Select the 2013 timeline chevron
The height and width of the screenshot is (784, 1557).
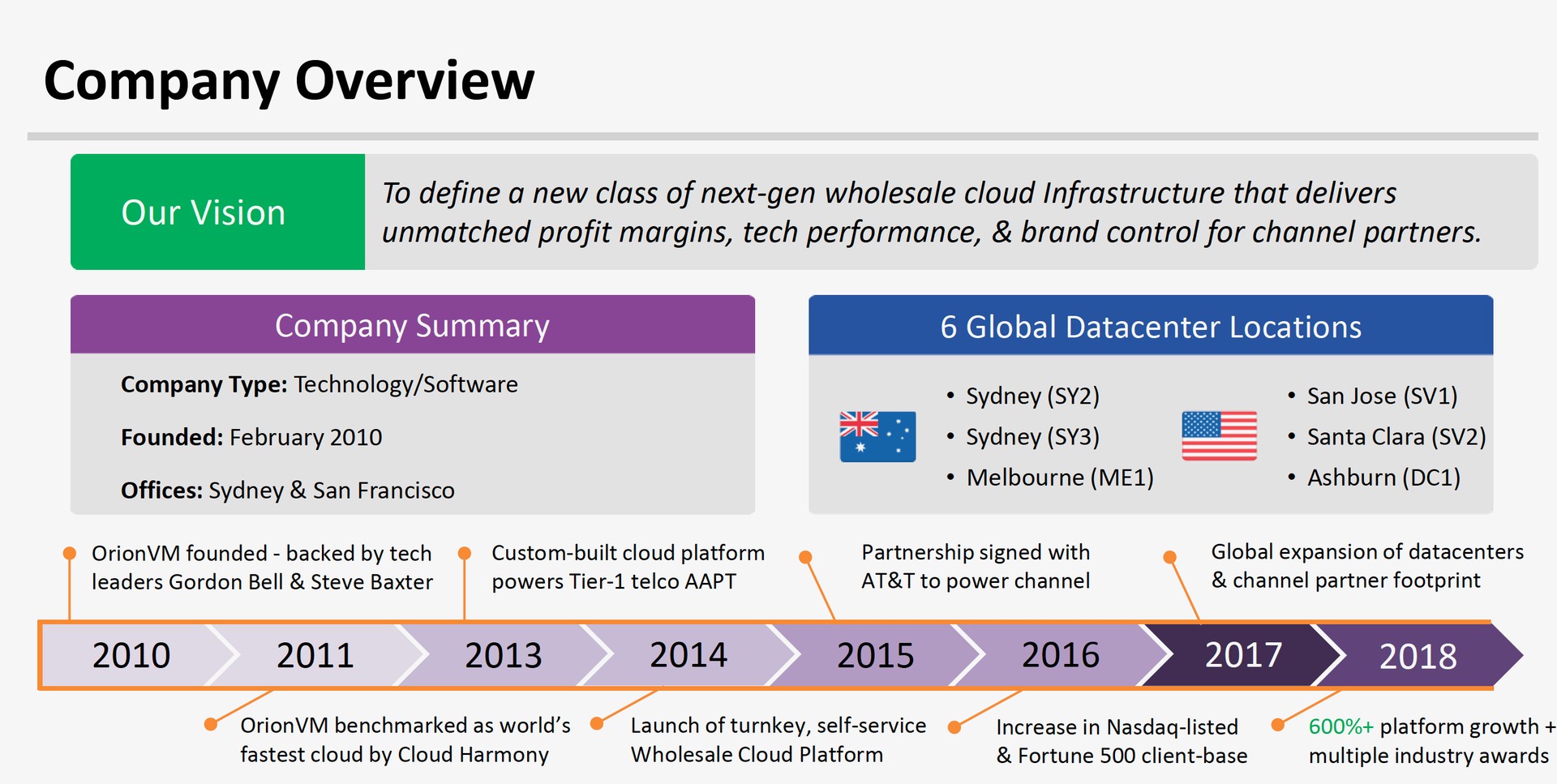point(503,655)
